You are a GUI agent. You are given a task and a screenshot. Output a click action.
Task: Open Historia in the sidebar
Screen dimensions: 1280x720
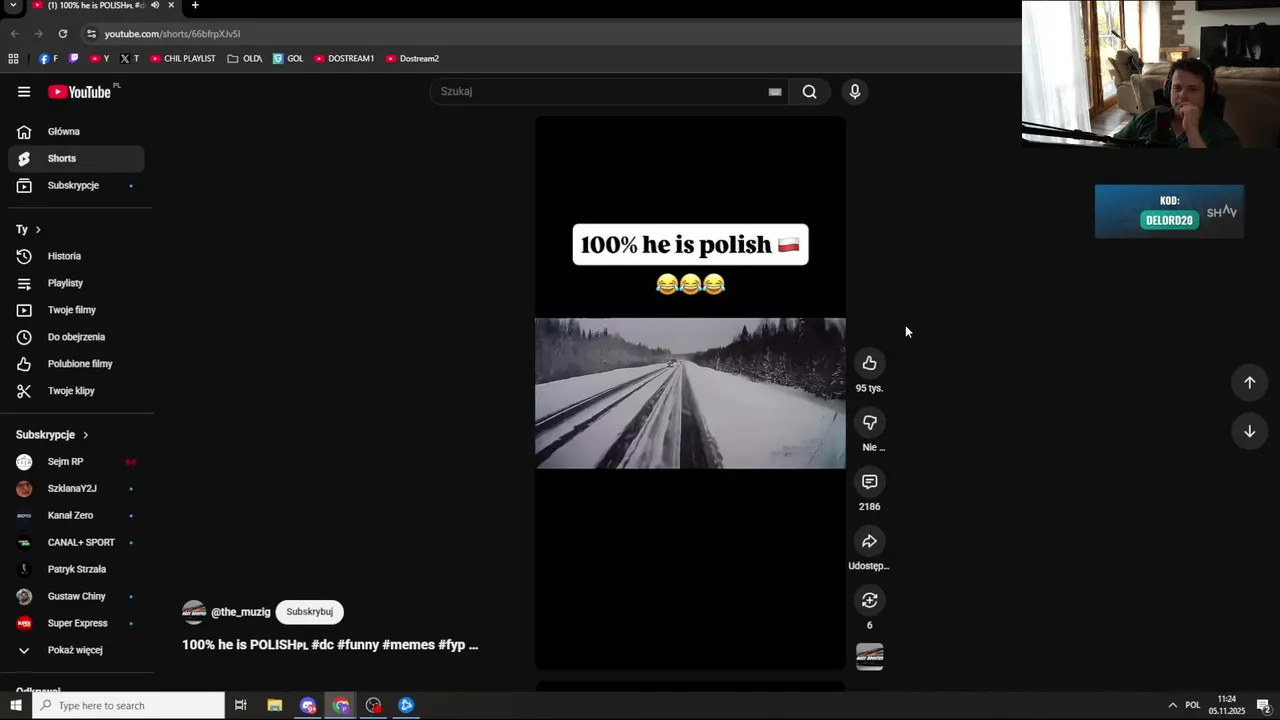point(76,256)
